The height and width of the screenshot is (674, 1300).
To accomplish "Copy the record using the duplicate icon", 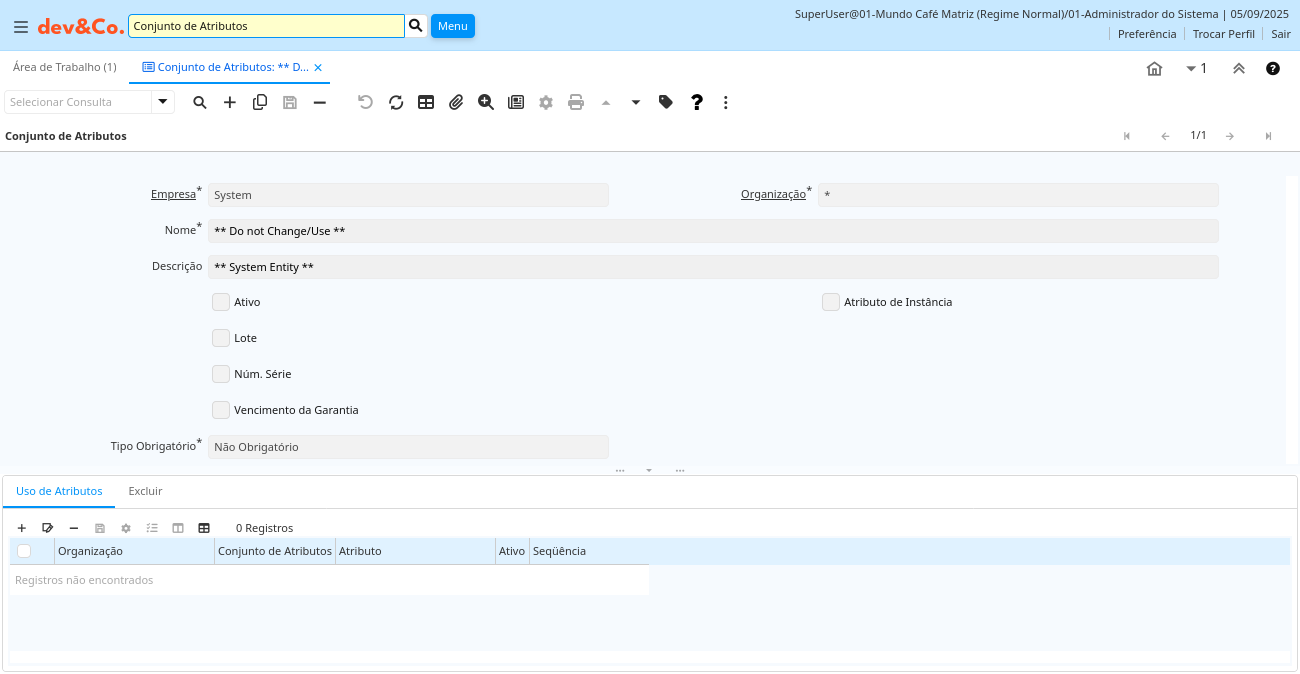I will pos(260,102).
